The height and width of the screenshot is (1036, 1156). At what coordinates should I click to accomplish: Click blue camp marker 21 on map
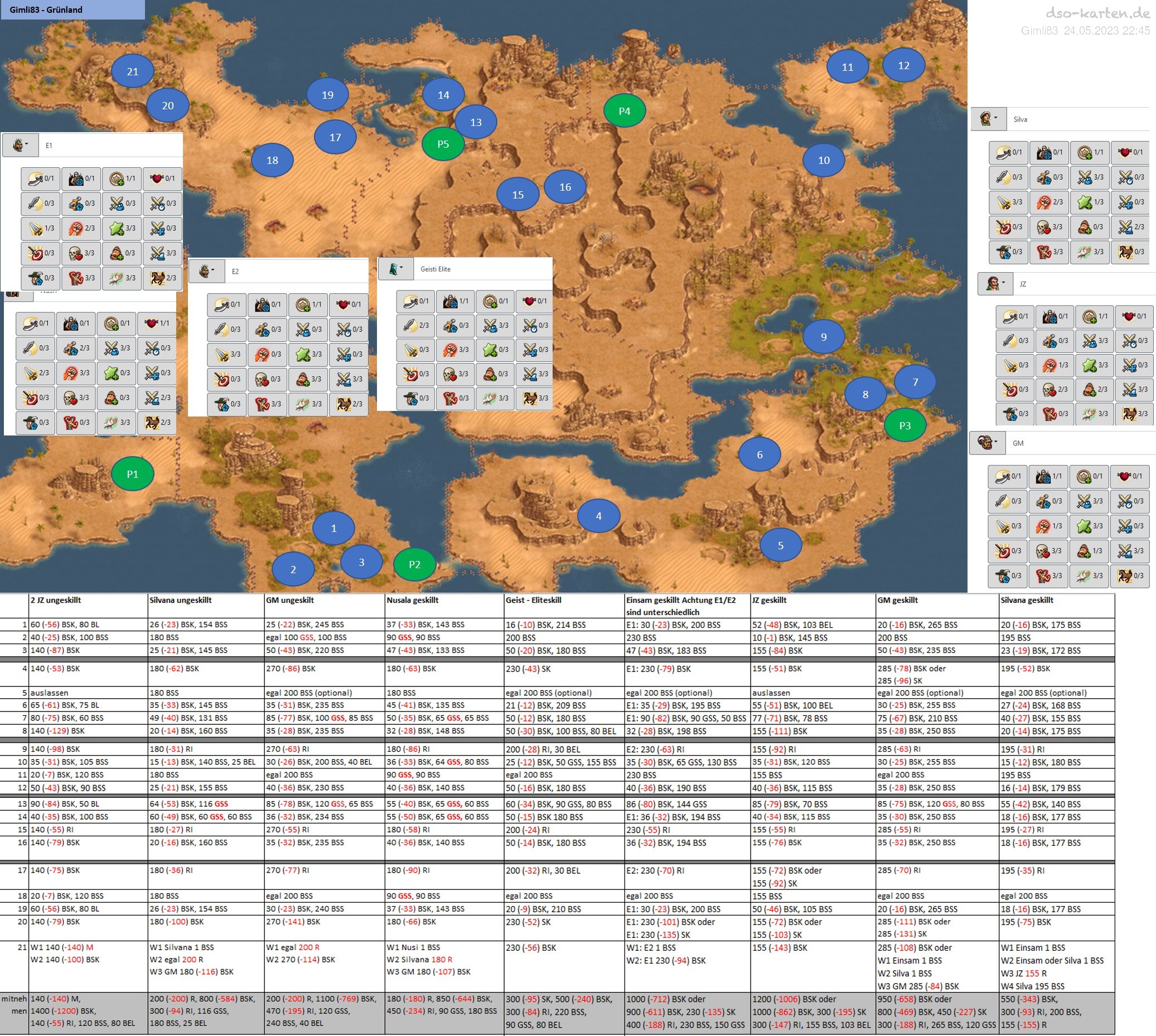click(x=133, y=71)
